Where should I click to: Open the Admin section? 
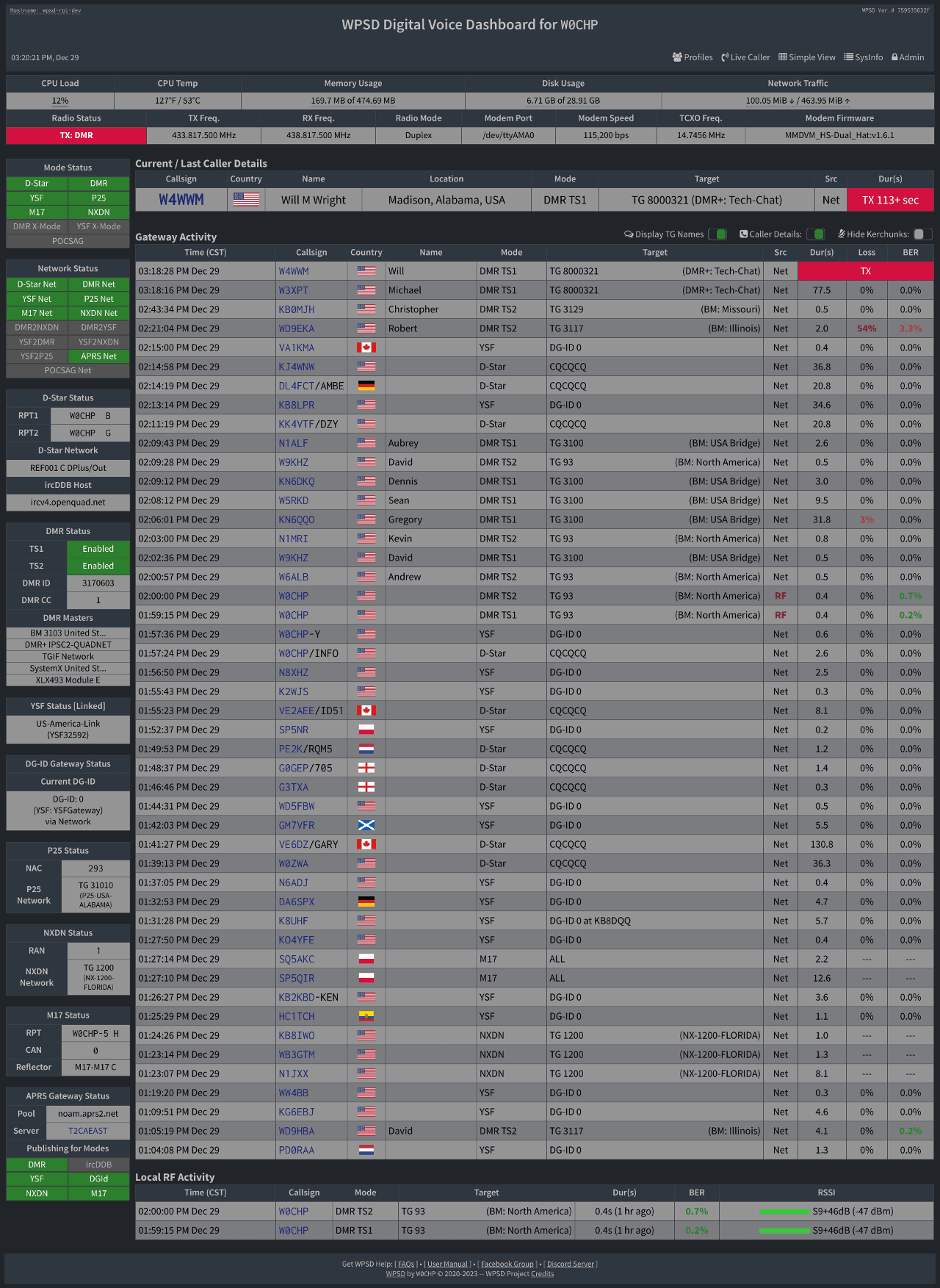(x=908, y=57)
